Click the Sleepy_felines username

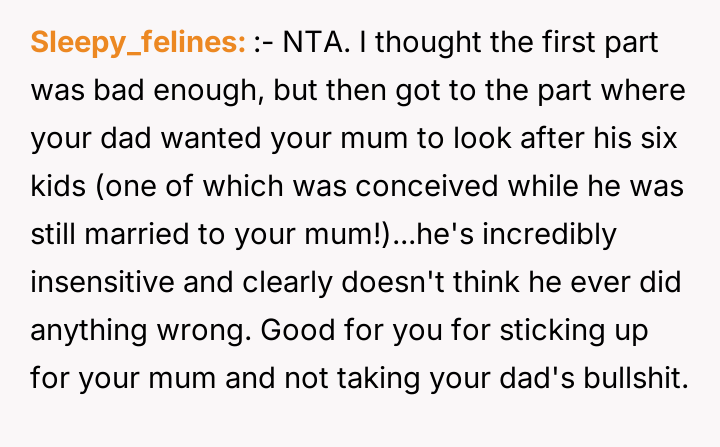point(138,43)
